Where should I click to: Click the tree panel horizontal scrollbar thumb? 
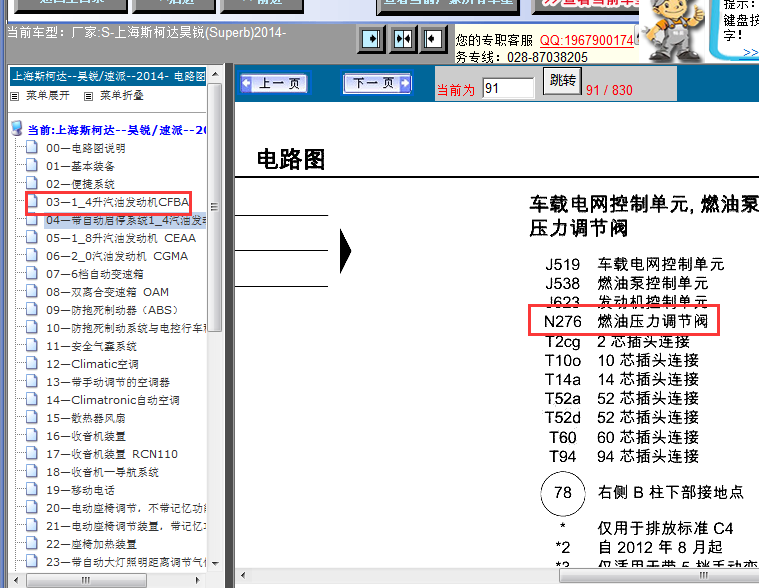86,580
